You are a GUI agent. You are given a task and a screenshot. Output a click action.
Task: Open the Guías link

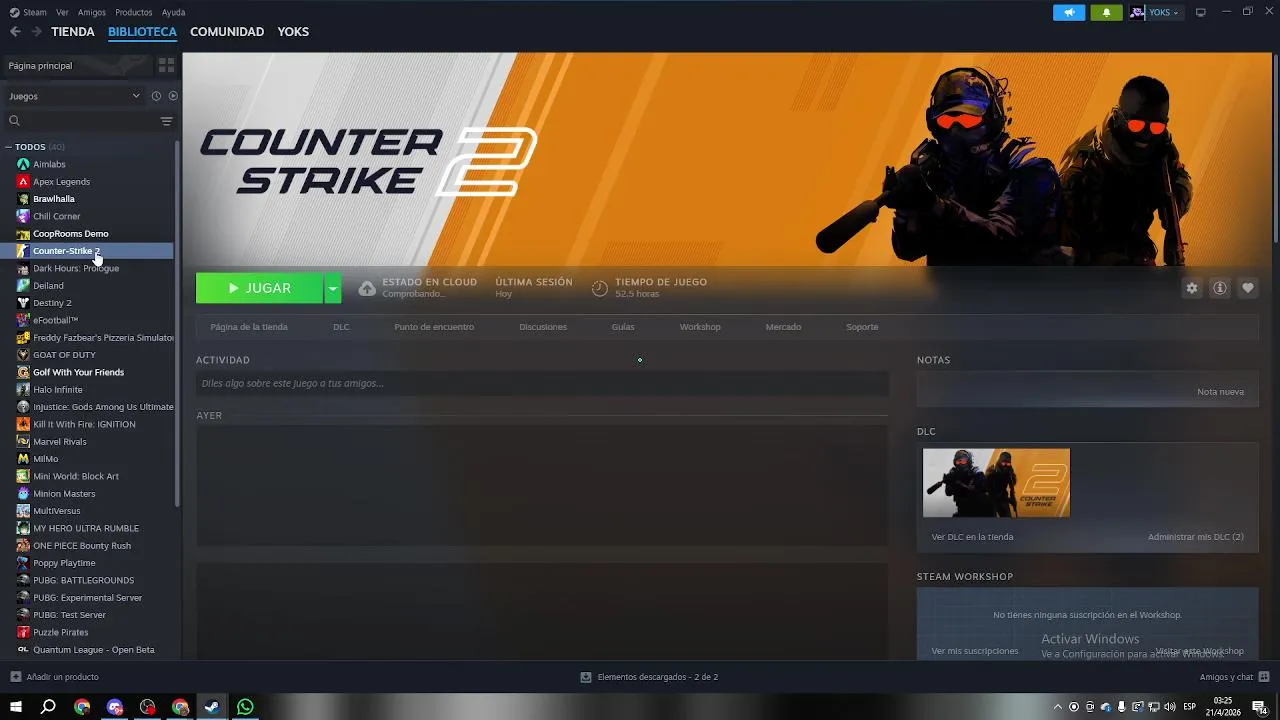(623, 327)
